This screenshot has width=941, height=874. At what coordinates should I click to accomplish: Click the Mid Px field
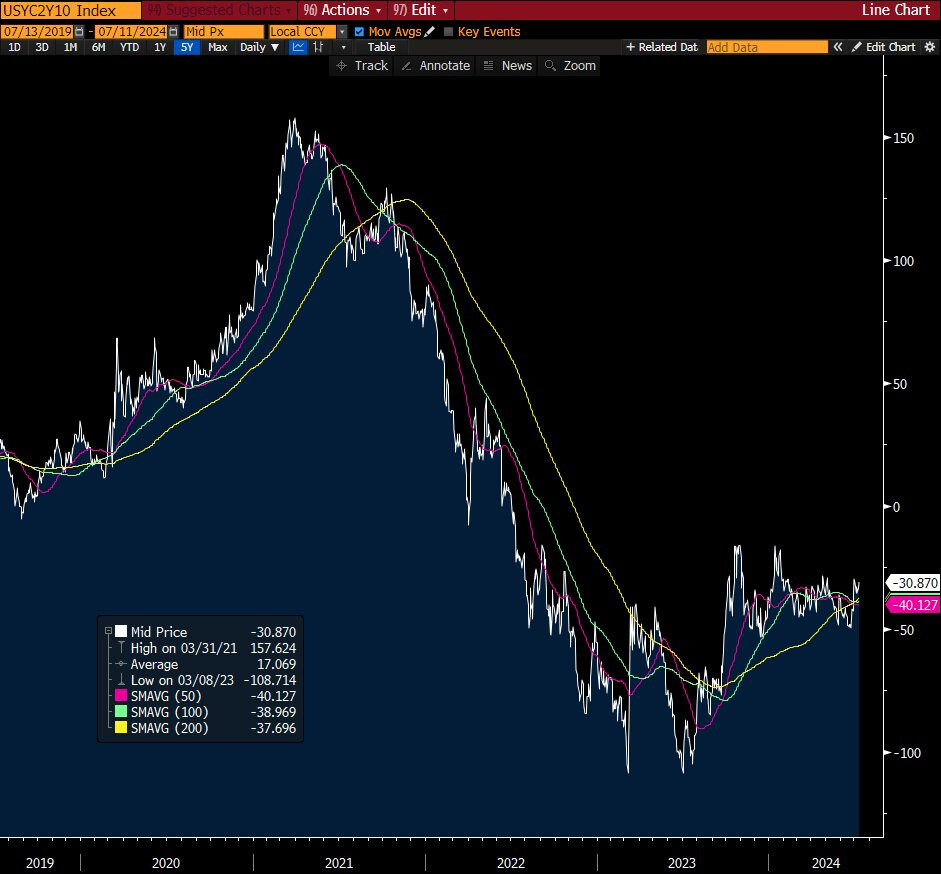(224, 31)
